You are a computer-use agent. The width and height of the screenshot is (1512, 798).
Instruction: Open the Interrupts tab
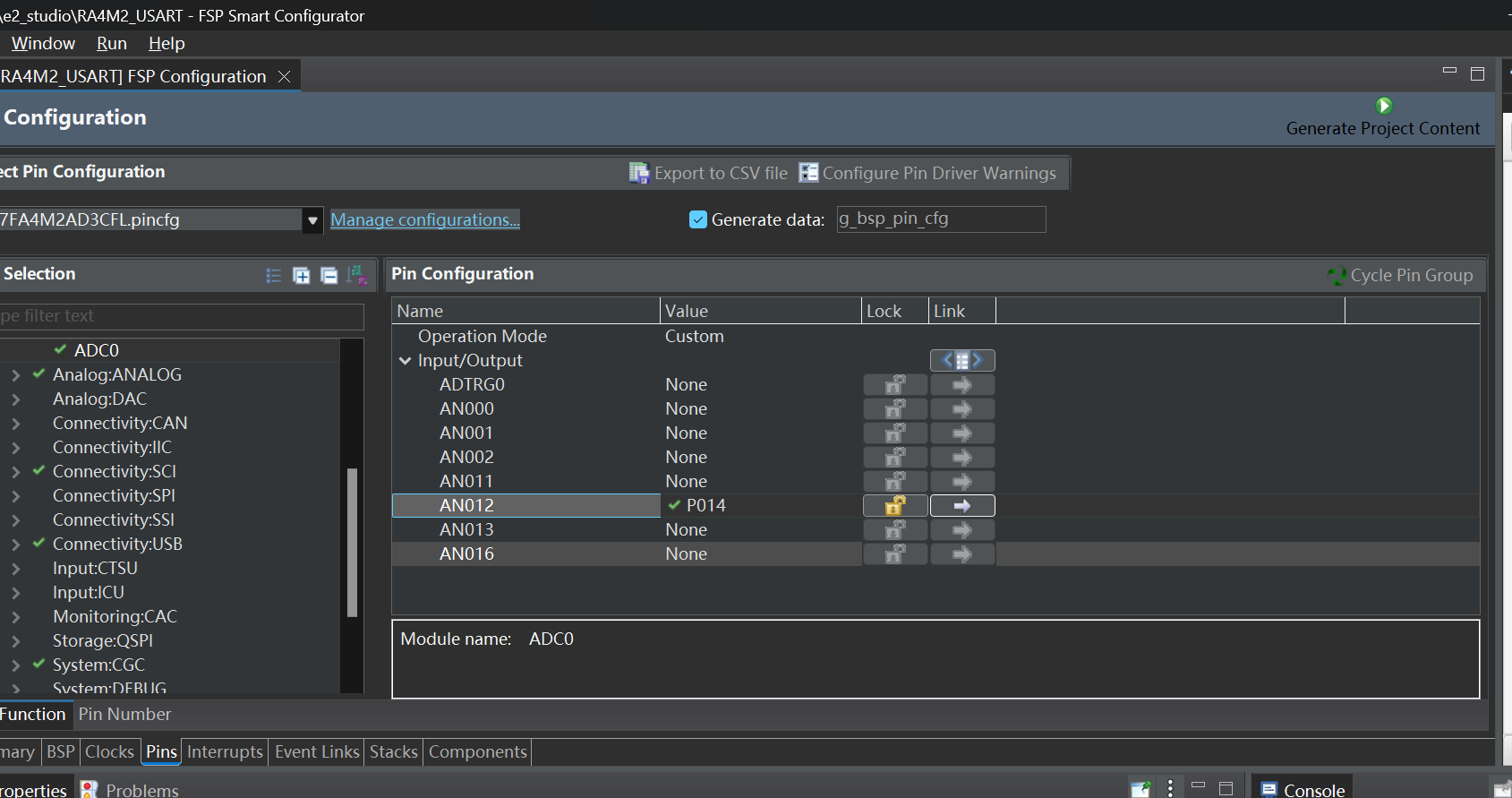[x=225, y=751]
